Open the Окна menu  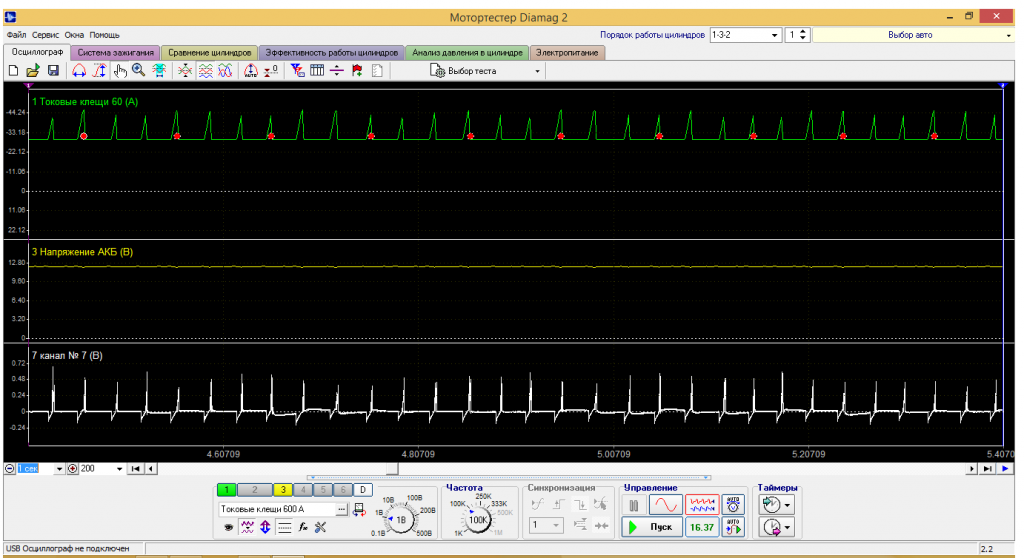(74, 35)
